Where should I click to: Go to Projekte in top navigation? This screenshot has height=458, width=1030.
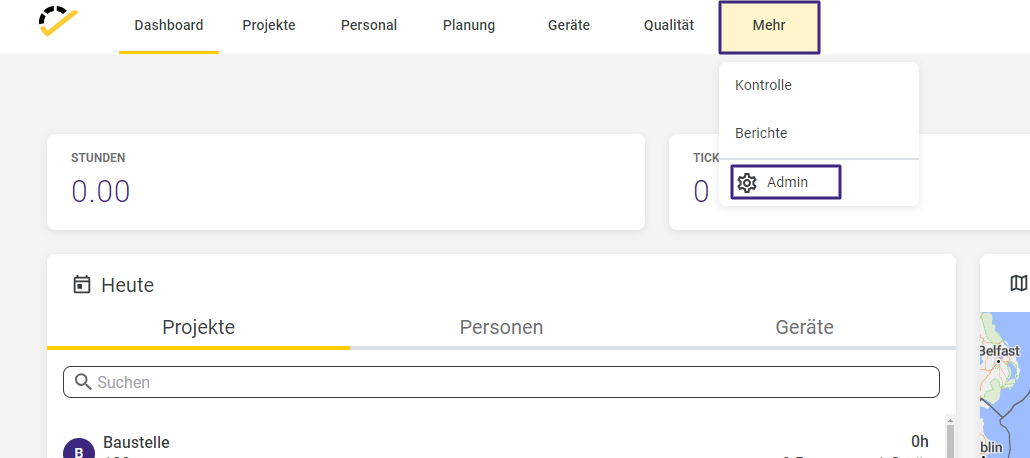click(269, 26)
